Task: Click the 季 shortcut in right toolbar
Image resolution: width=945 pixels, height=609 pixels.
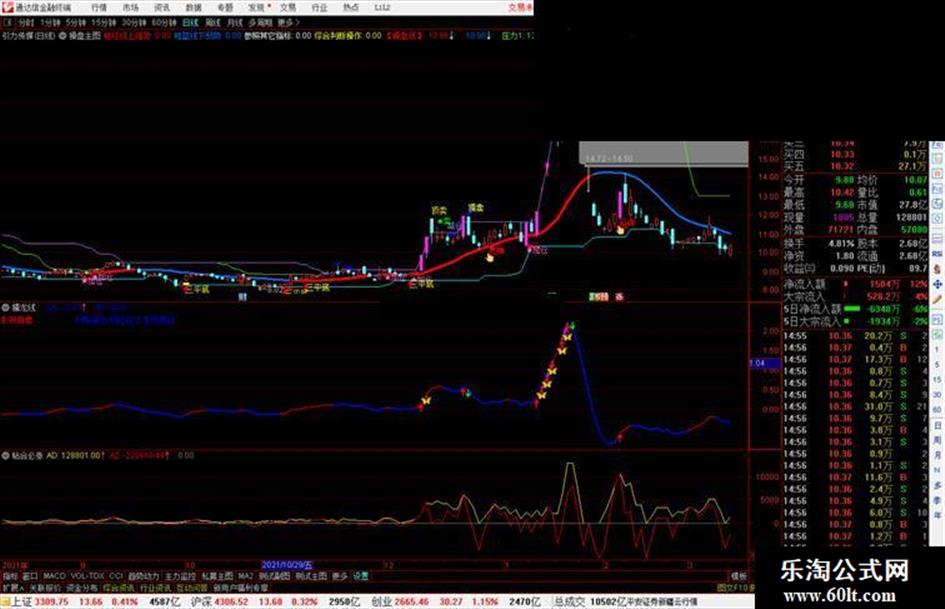Action: pos(937,500)
